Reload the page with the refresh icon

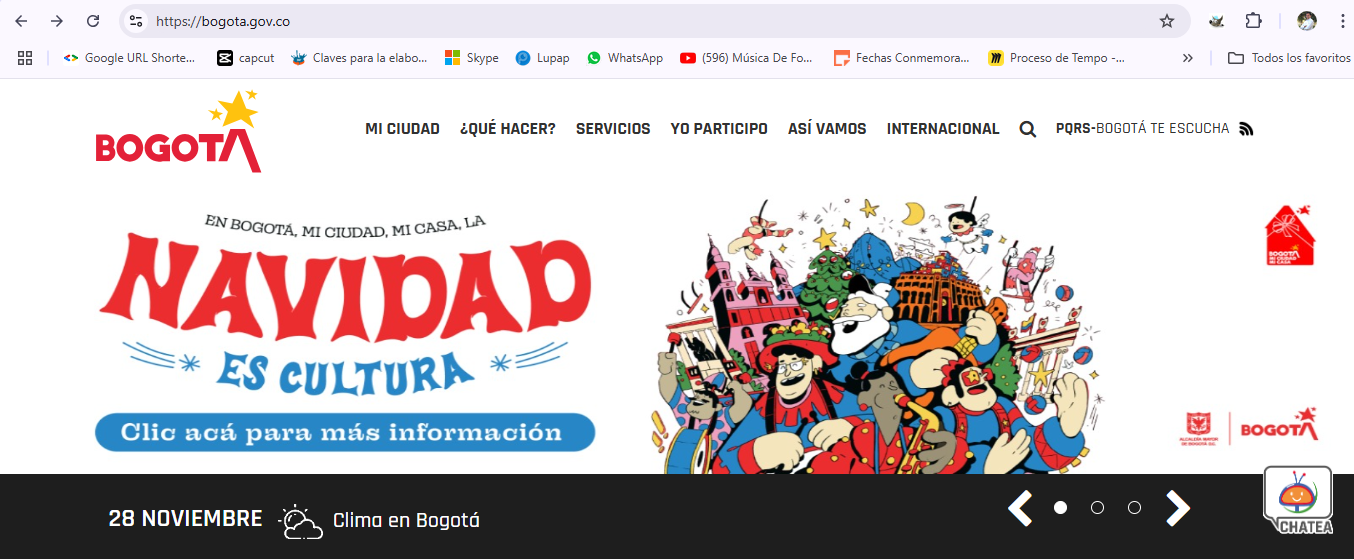(93, 21)
